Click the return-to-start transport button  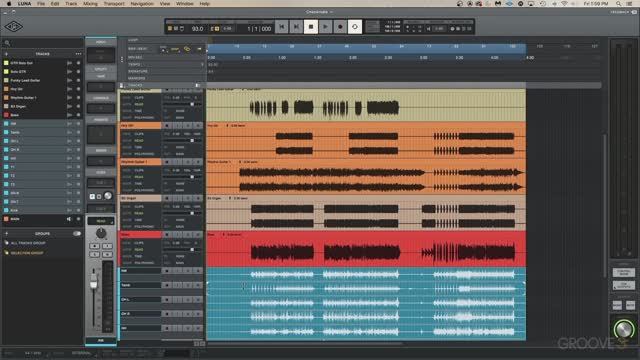coord(282,27)
